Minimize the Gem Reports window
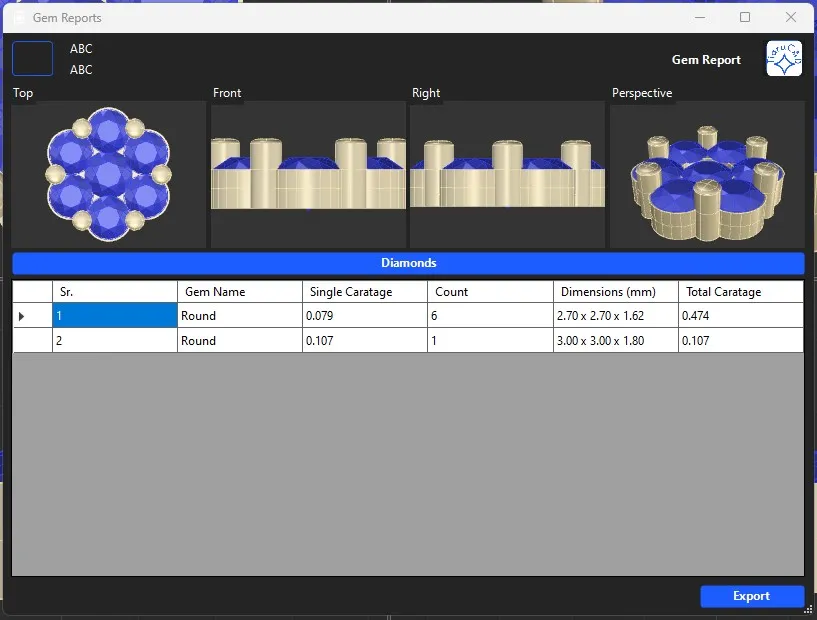 tap(699, 17)
